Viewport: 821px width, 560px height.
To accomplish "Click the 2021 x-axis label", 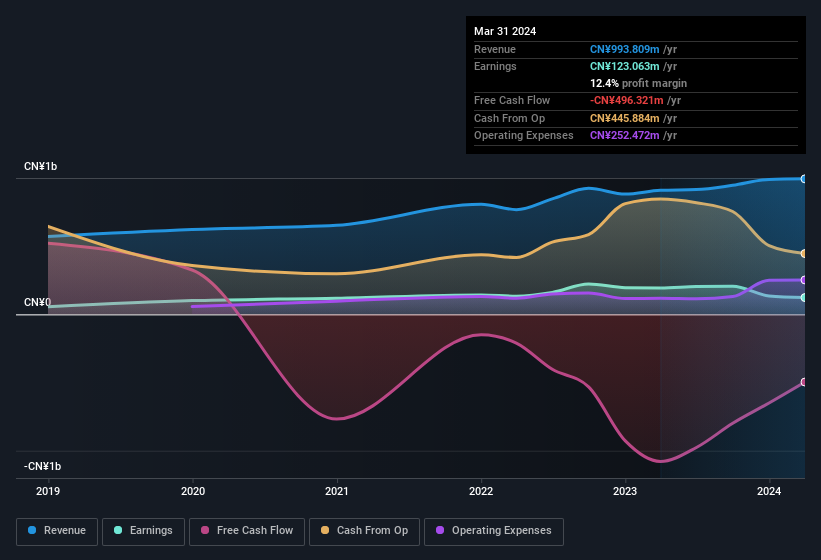I will click(337, 491).
